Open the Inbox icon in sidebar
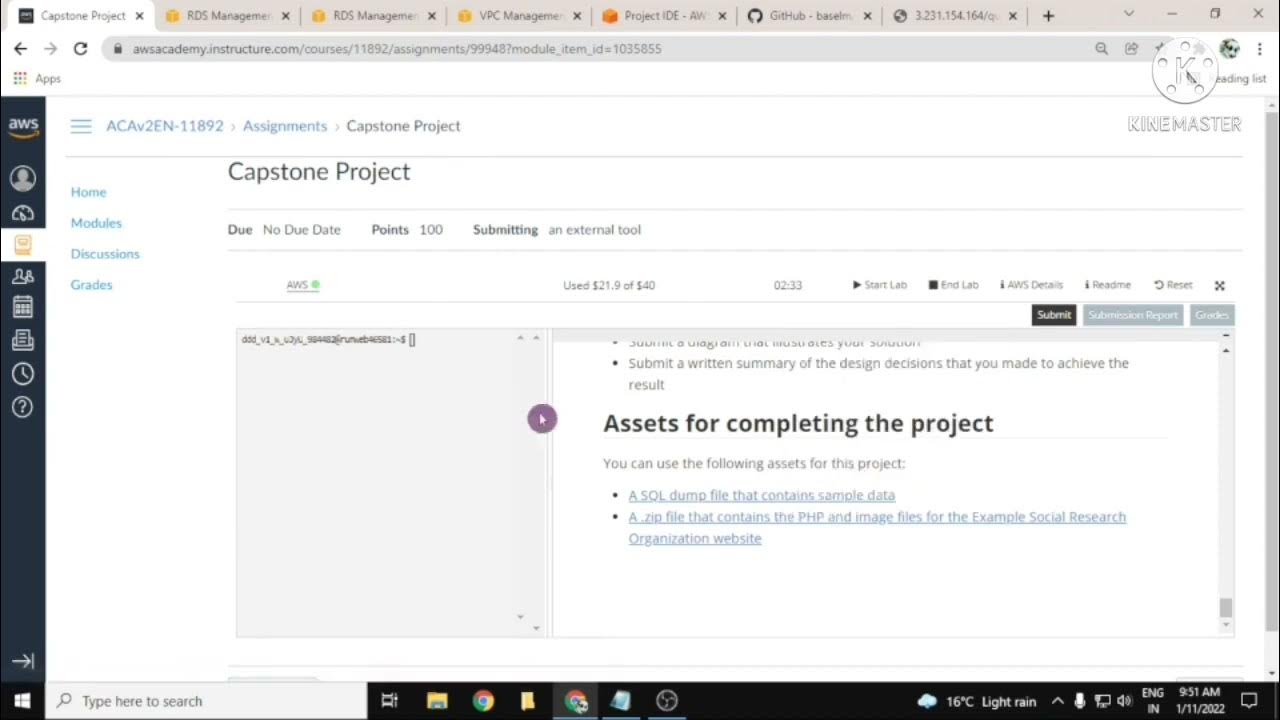This screenshot has height=720, width=1280. (x=23, y=340)
